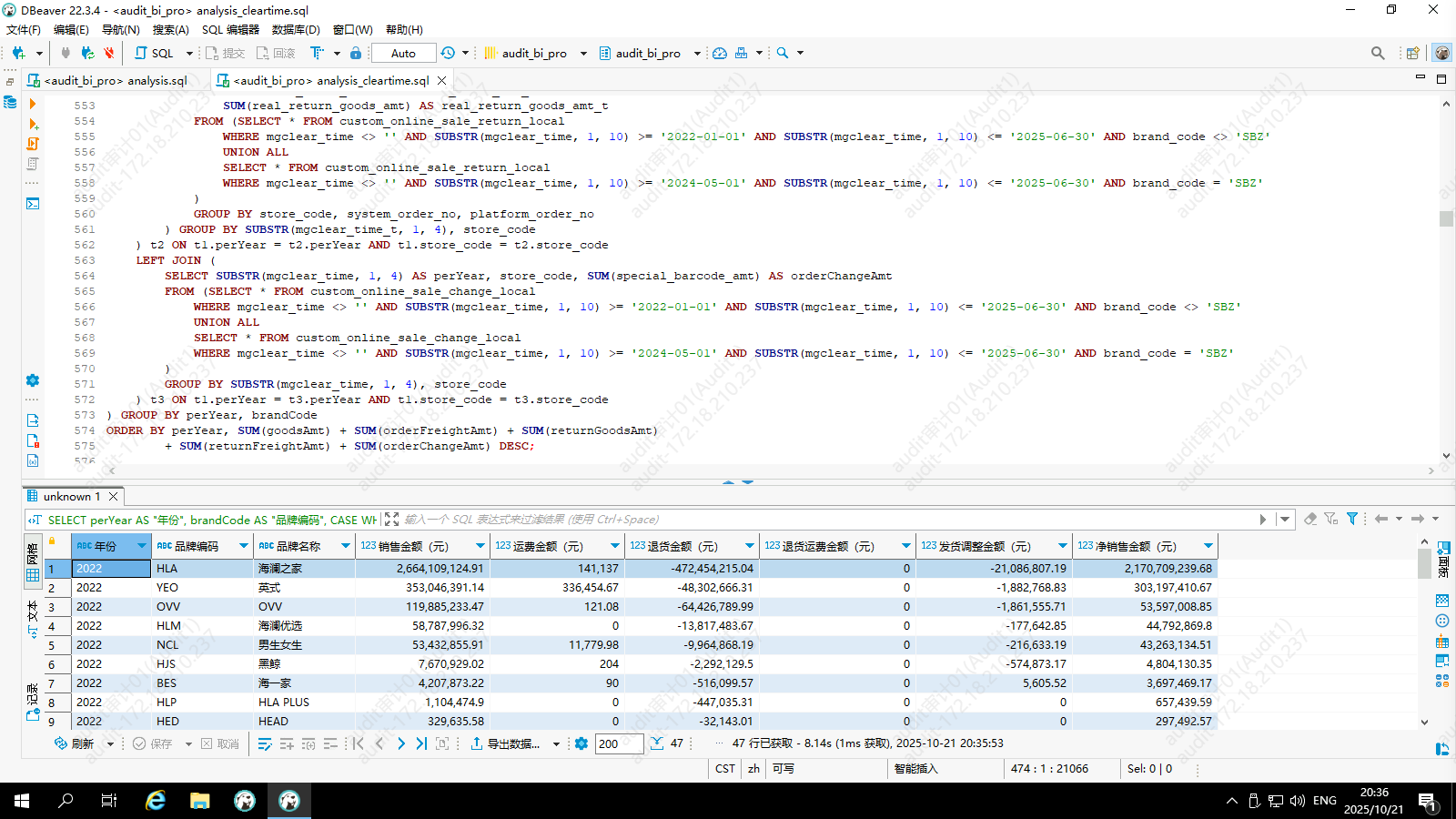1456x819 pixels.
Task: Click the 导出数据 export button
Action: [505, 743]
